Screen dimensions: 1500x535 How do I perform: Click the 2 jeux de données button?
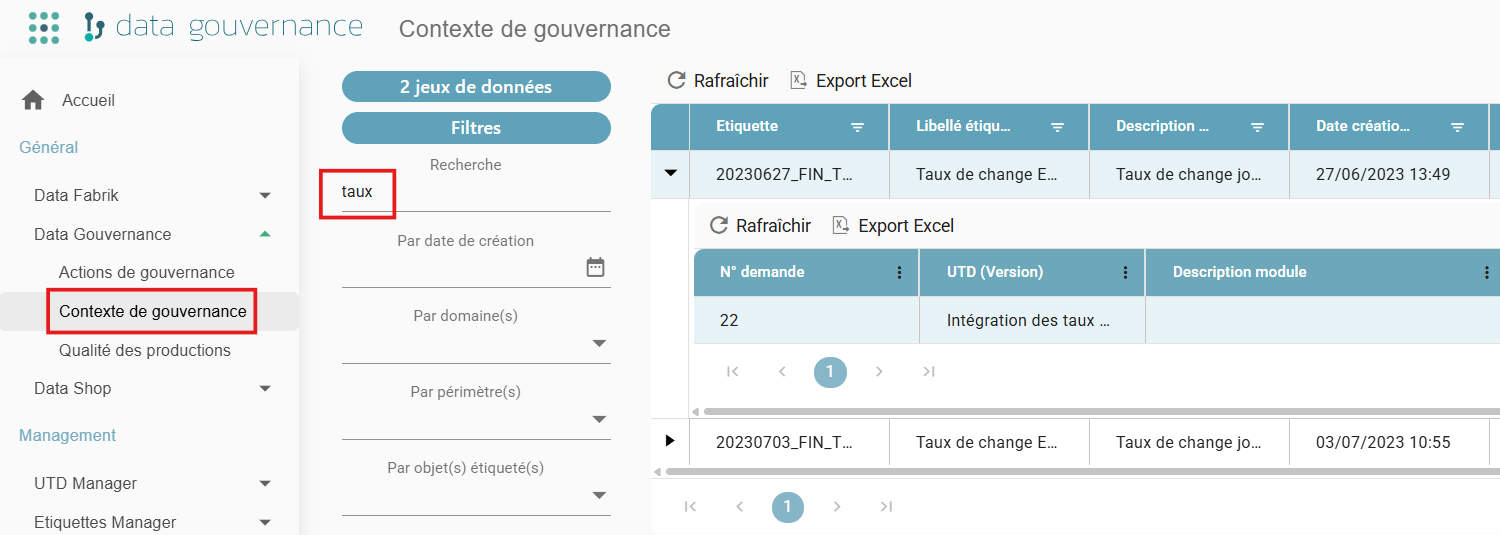pyautogui.click(x=476, y=87)
